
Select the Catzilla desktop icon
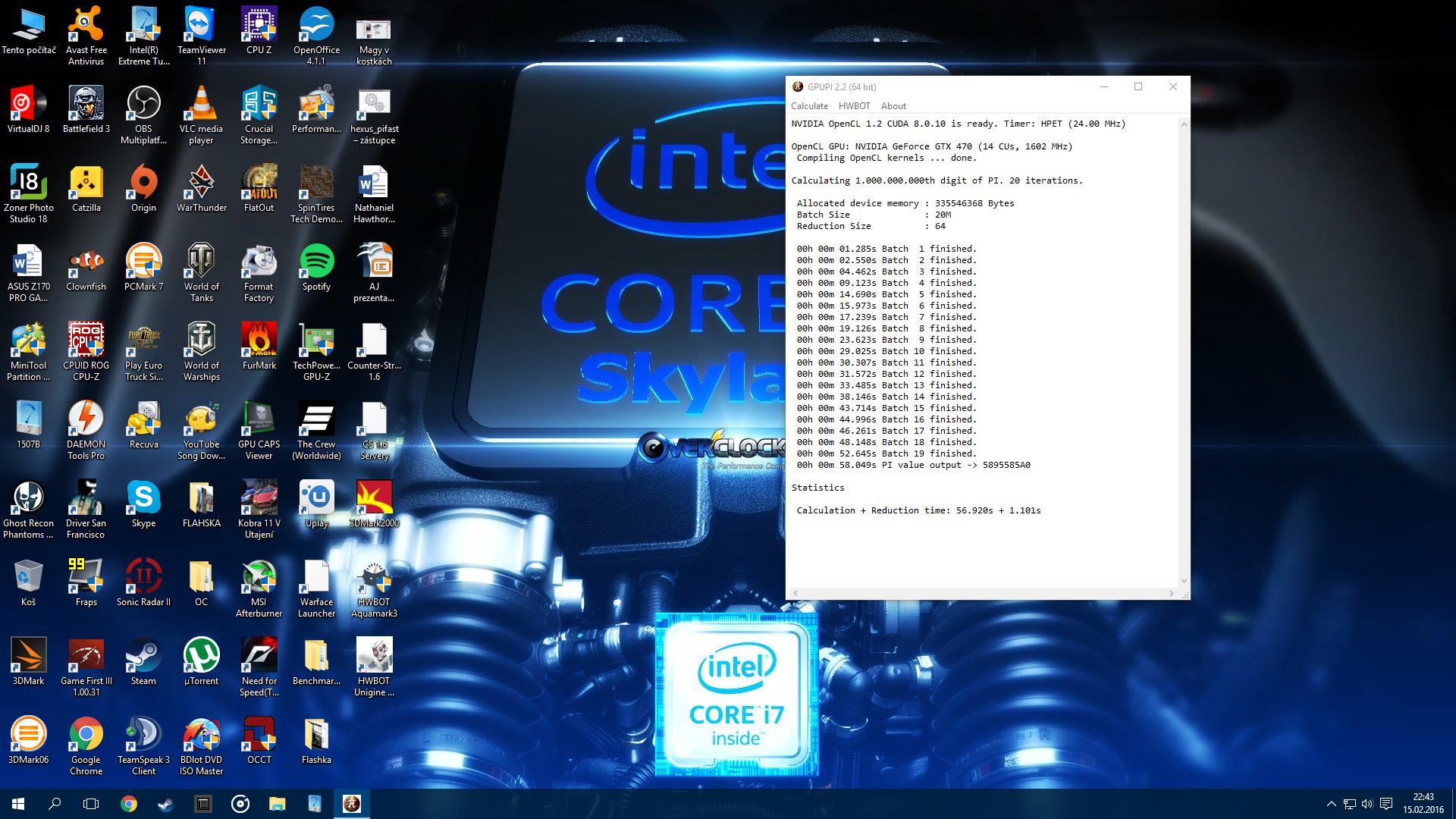[86, 190]
